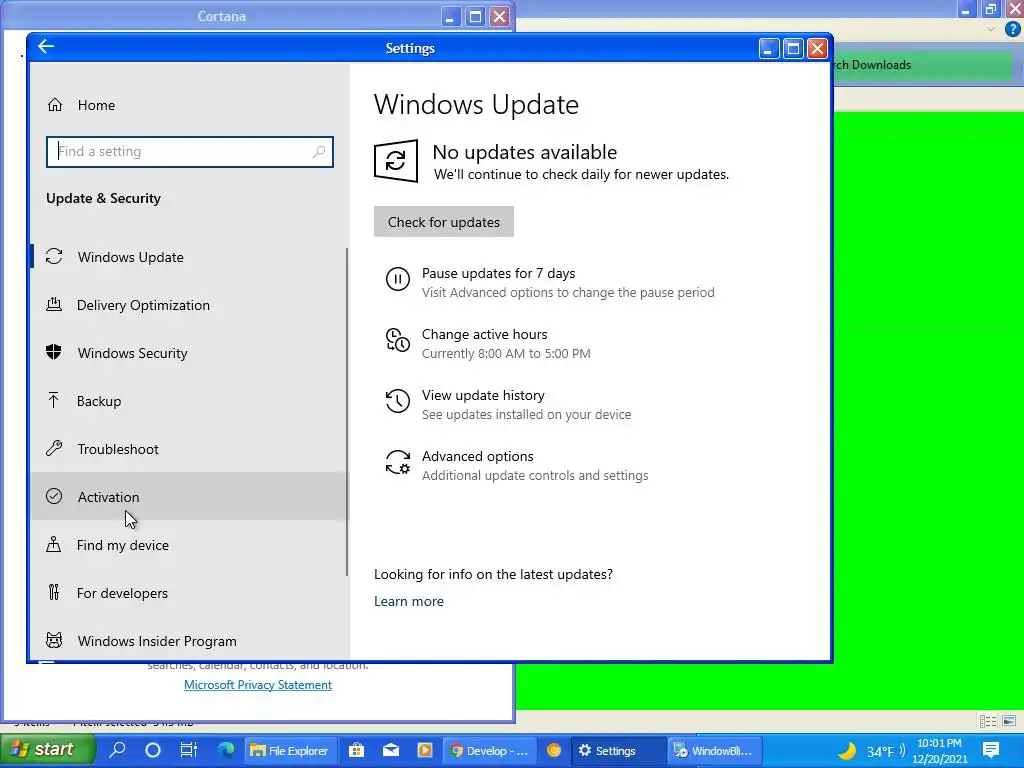
Task: Click the Find my device person icon
Action: [x=54, y=545]
